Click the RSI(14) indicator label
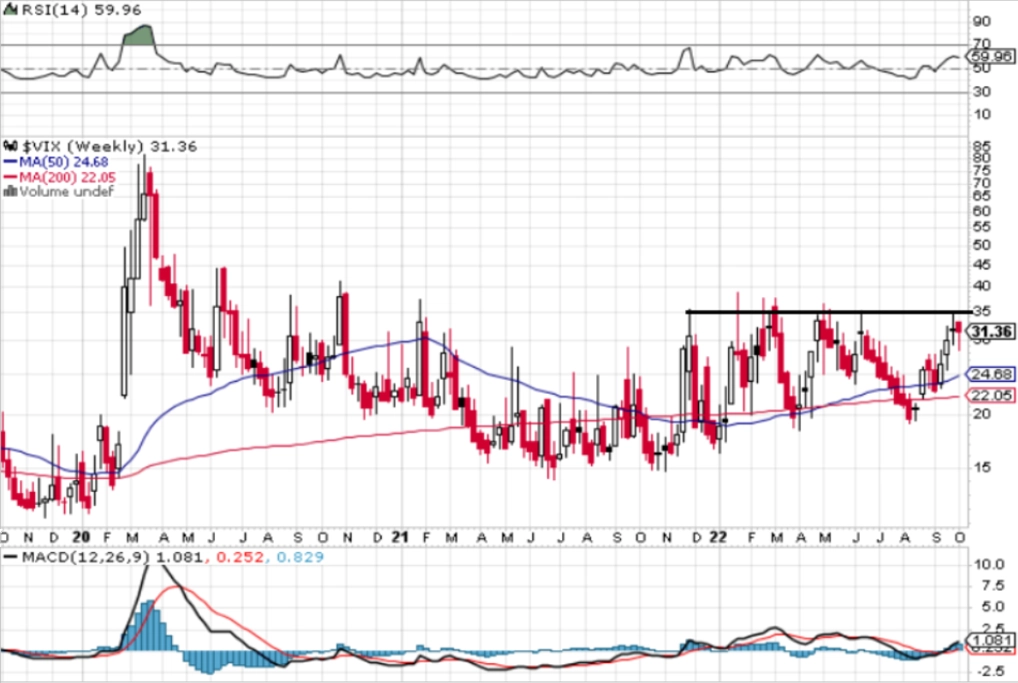Screen dimensions: 1018x683 coord(57,10)
